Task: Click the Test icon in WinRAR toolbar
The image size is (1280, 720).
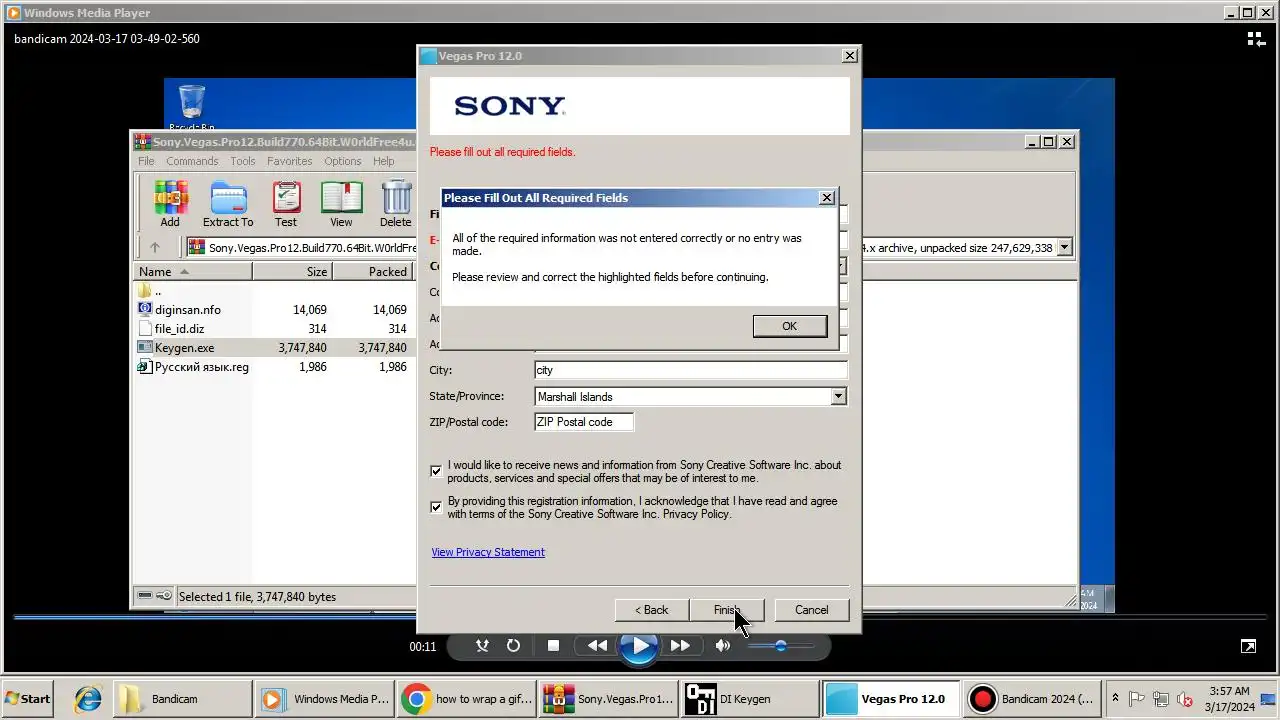Action: pos(286,203)
